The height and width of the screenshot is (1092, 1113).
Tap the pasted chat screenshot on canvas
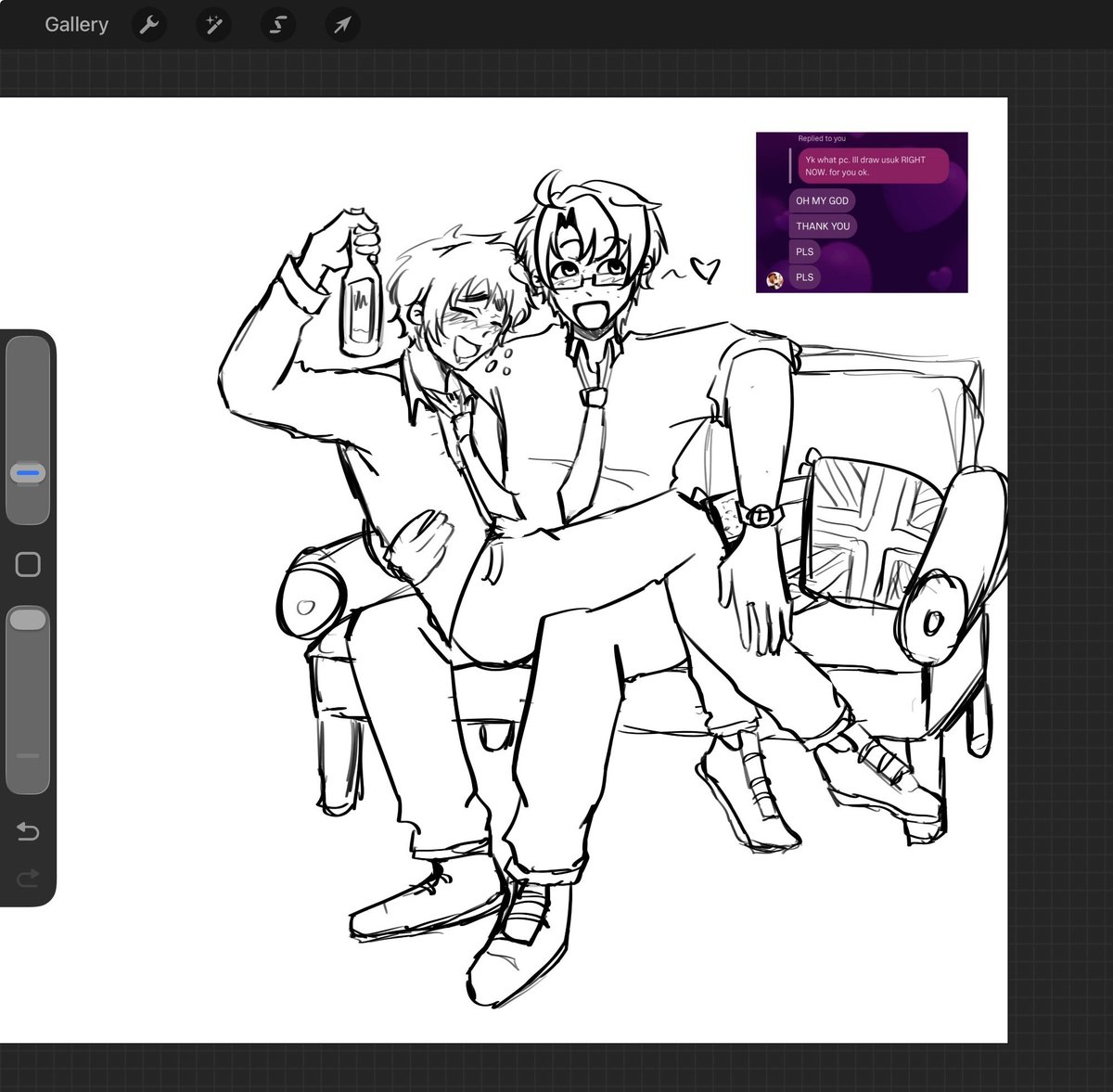tap(862, 212)
